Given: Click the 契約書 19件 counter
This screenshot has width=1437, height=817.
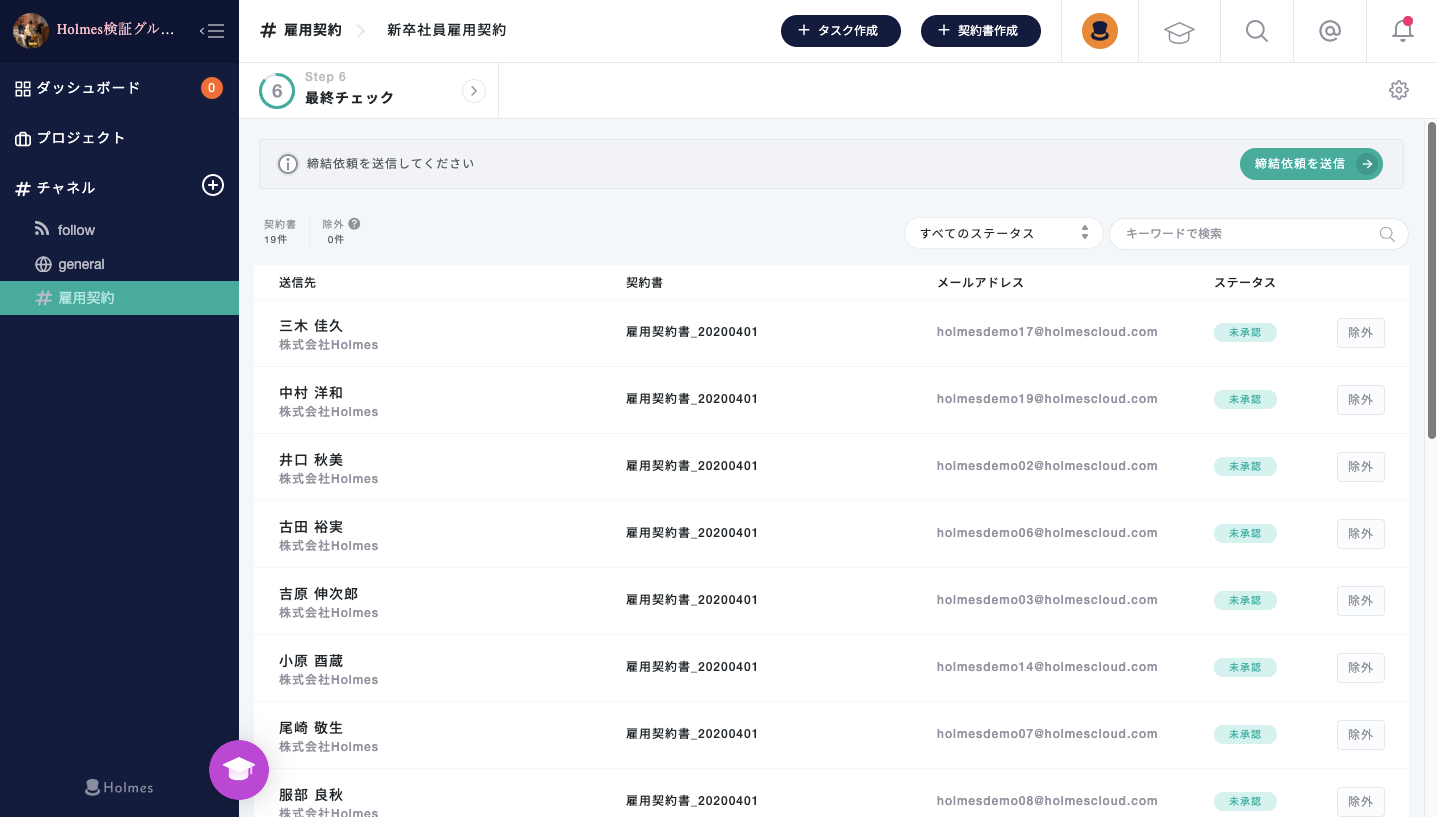Looking at the screenshot, I should pos(280,232).
